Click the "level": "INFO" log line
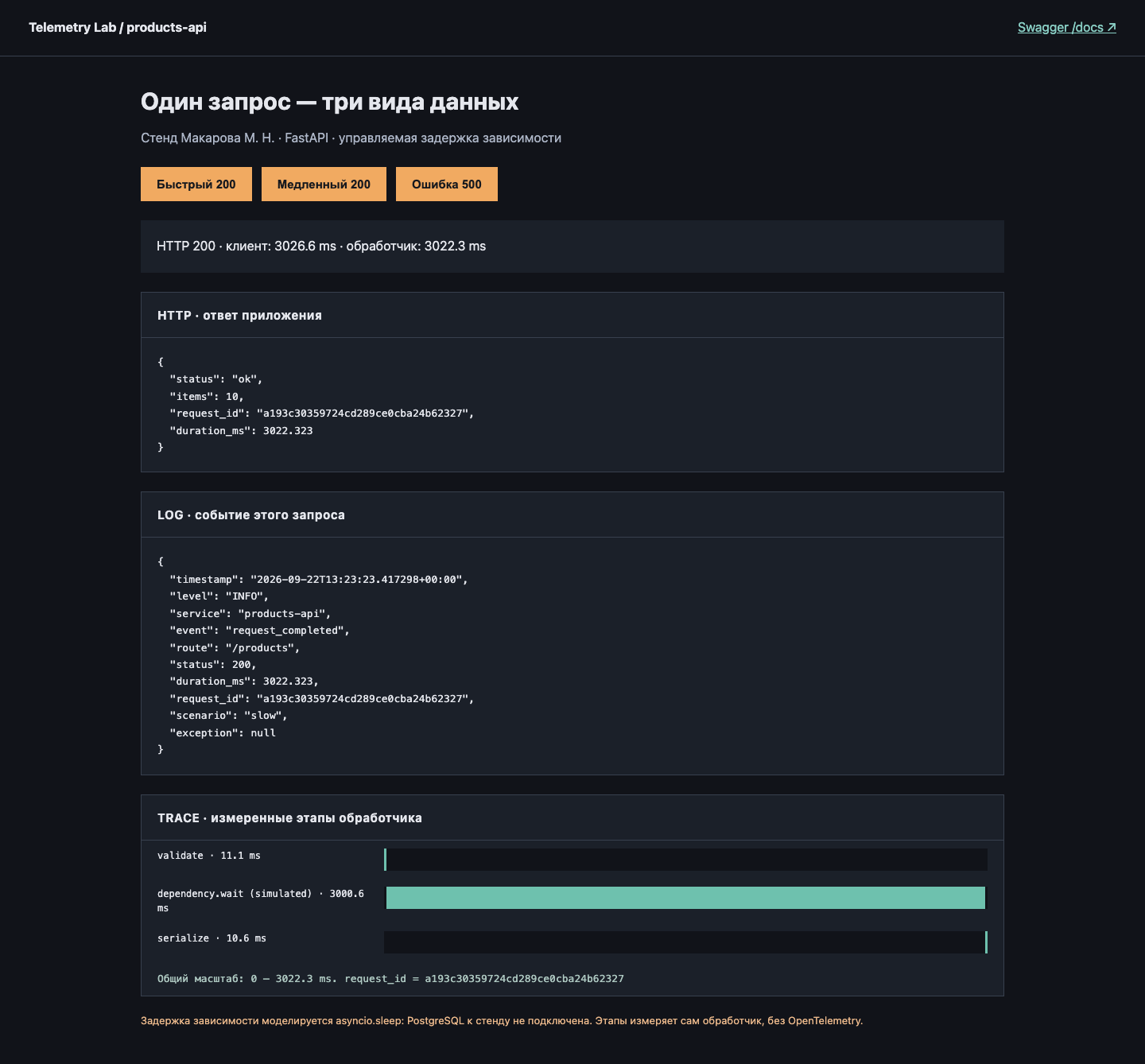The width and height of the screenshot is (1145, 1064). (219, 596)
